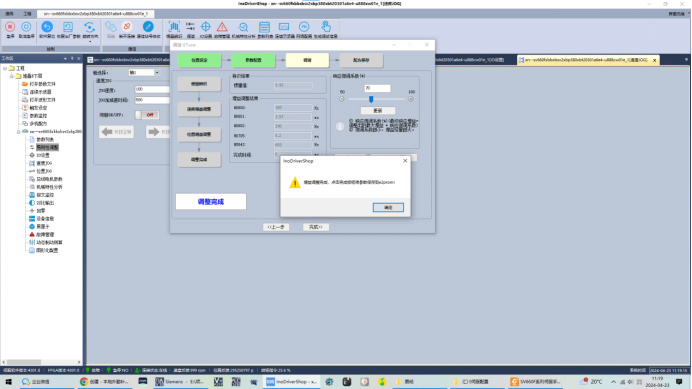The image size is (692, 389).
Task: Open the 工程 menu tab
Action: (27, 14)
